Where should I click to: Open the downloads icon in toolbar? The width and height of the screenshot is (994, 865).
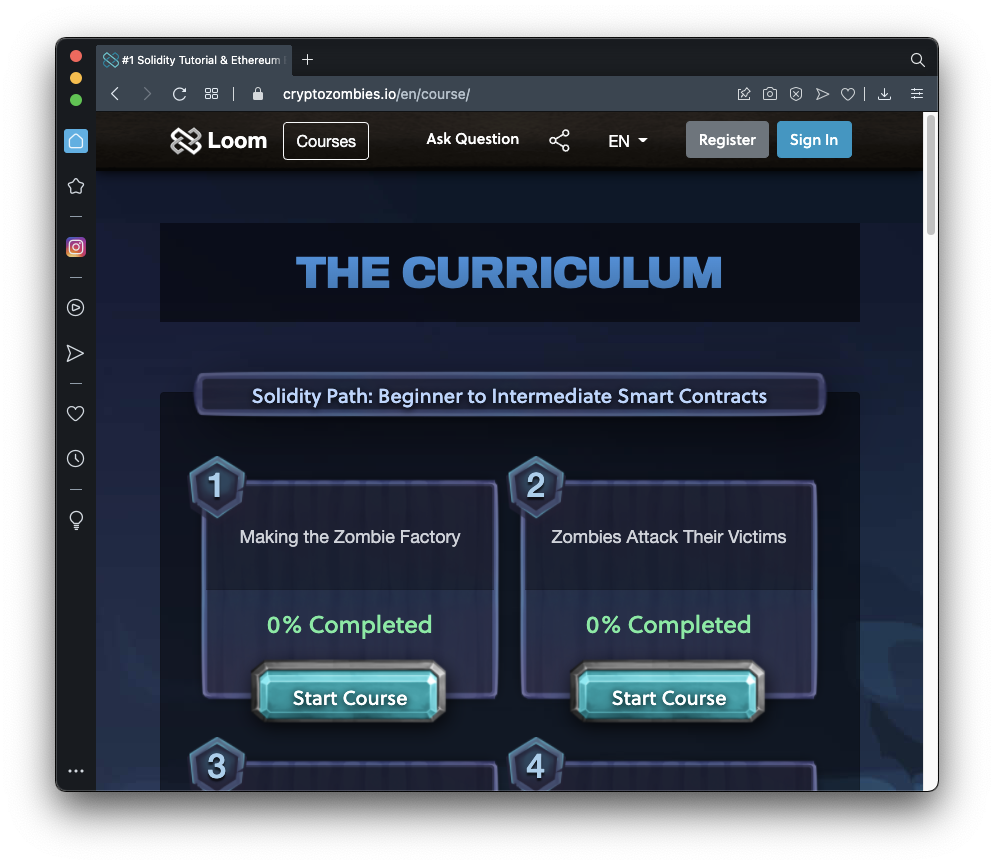[884, 94]
